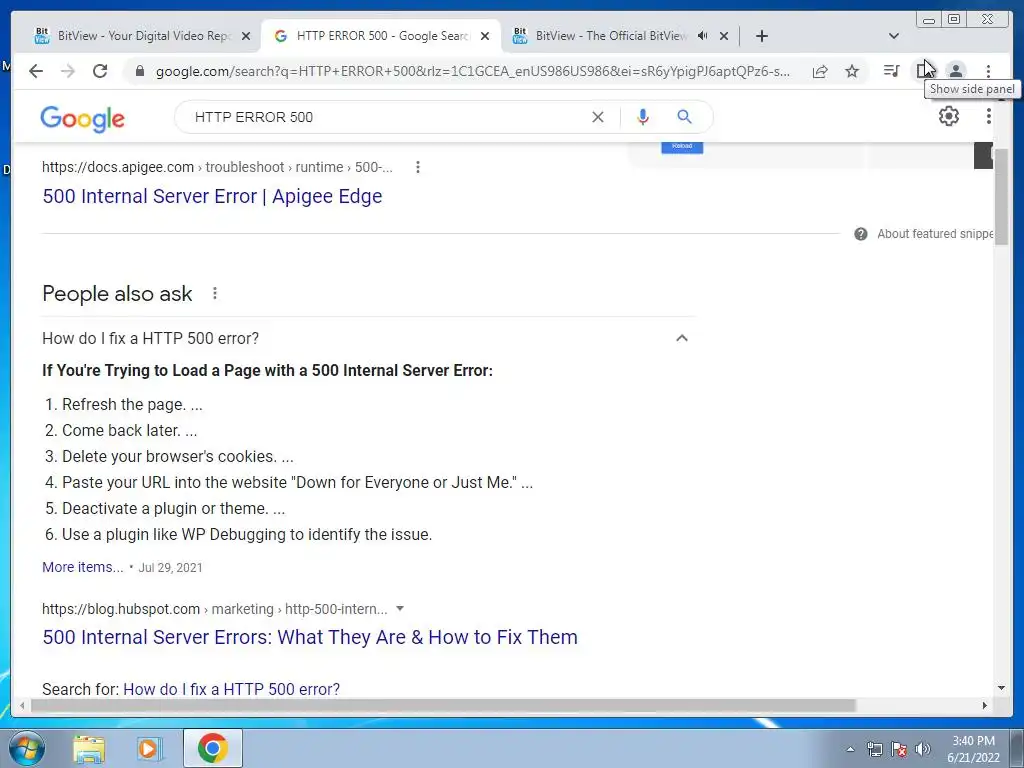Viewport: 1024px width, 768px height.
Task: Click the horizontal scrollbar right arrow
Action: (985, 705)
